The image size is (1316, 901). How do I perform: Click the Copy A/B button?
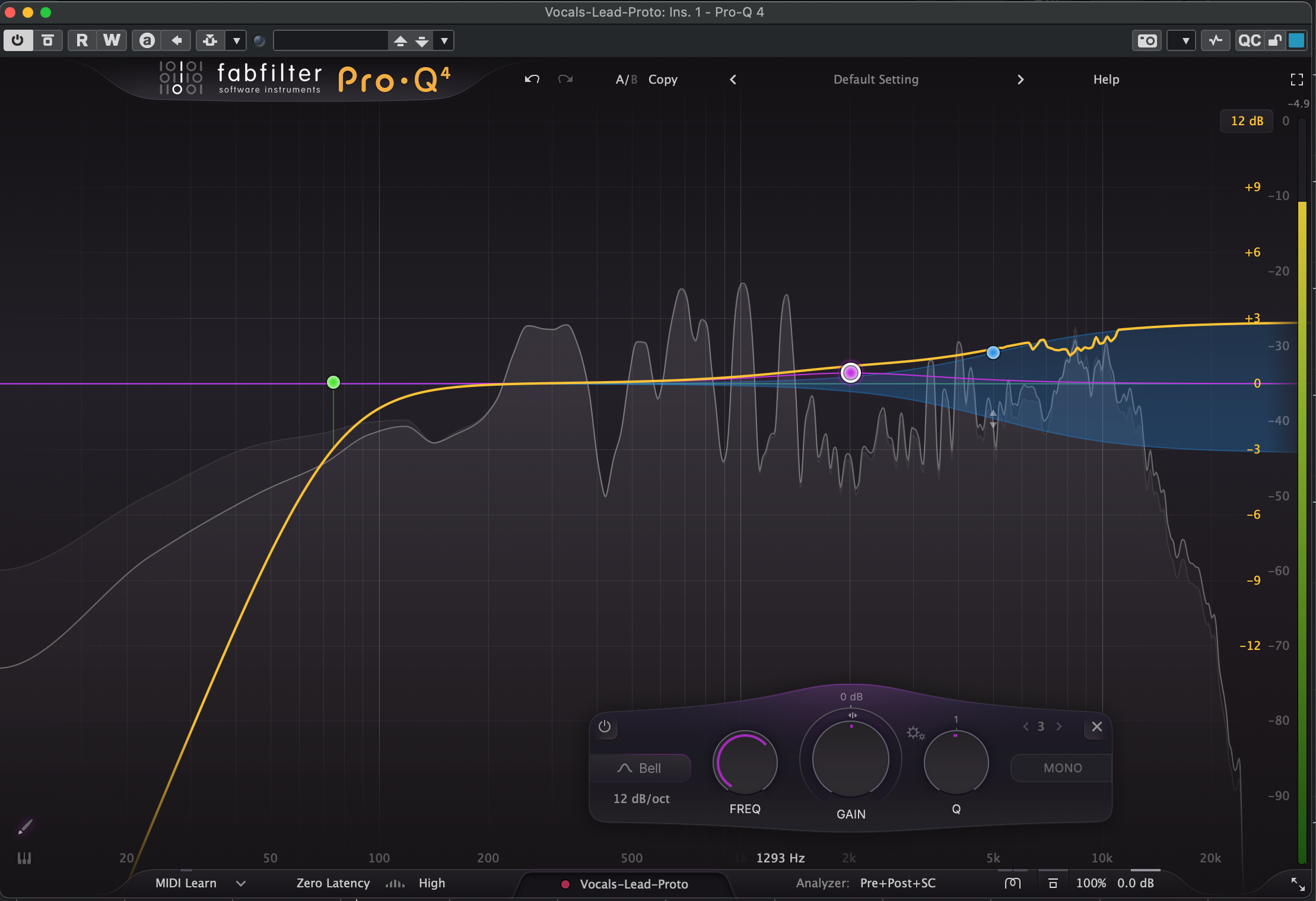point(663,80)
